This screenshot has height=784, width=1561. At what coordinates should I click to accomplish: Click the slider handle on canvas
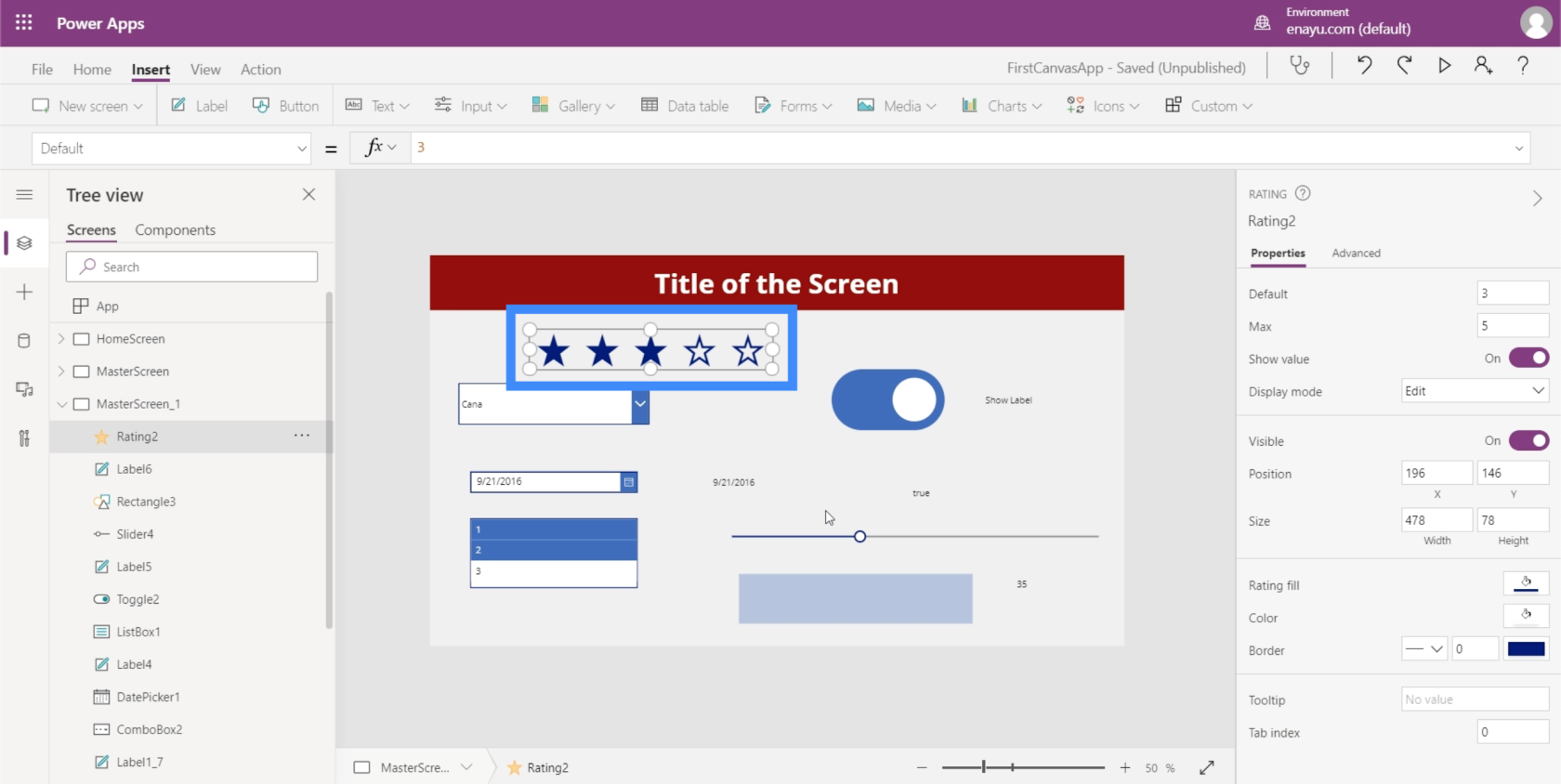tap(859, 536)
